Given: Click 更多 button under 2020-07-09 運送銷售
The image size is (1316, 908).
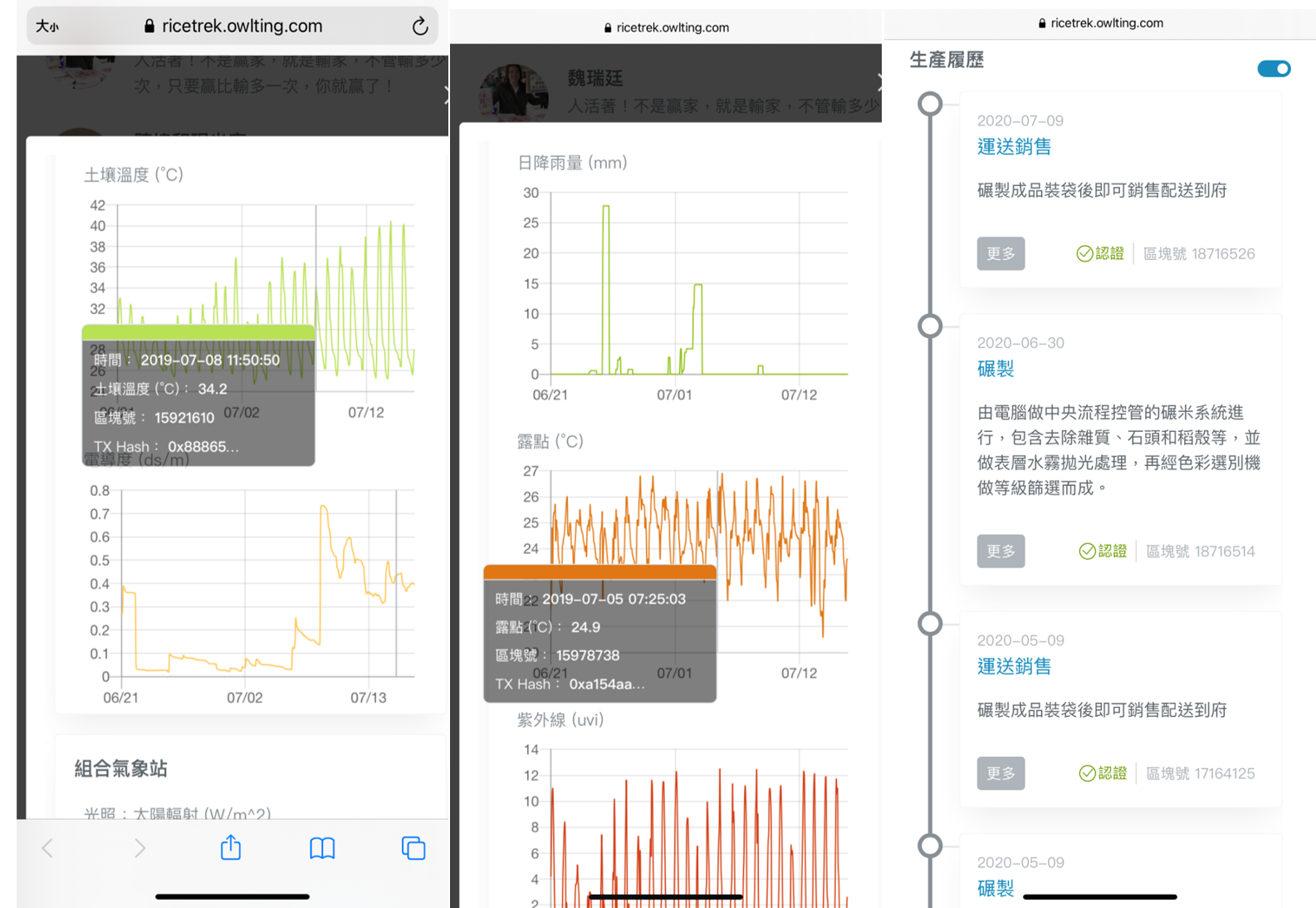Looking at the screenshot, I should coord(1000,253).
